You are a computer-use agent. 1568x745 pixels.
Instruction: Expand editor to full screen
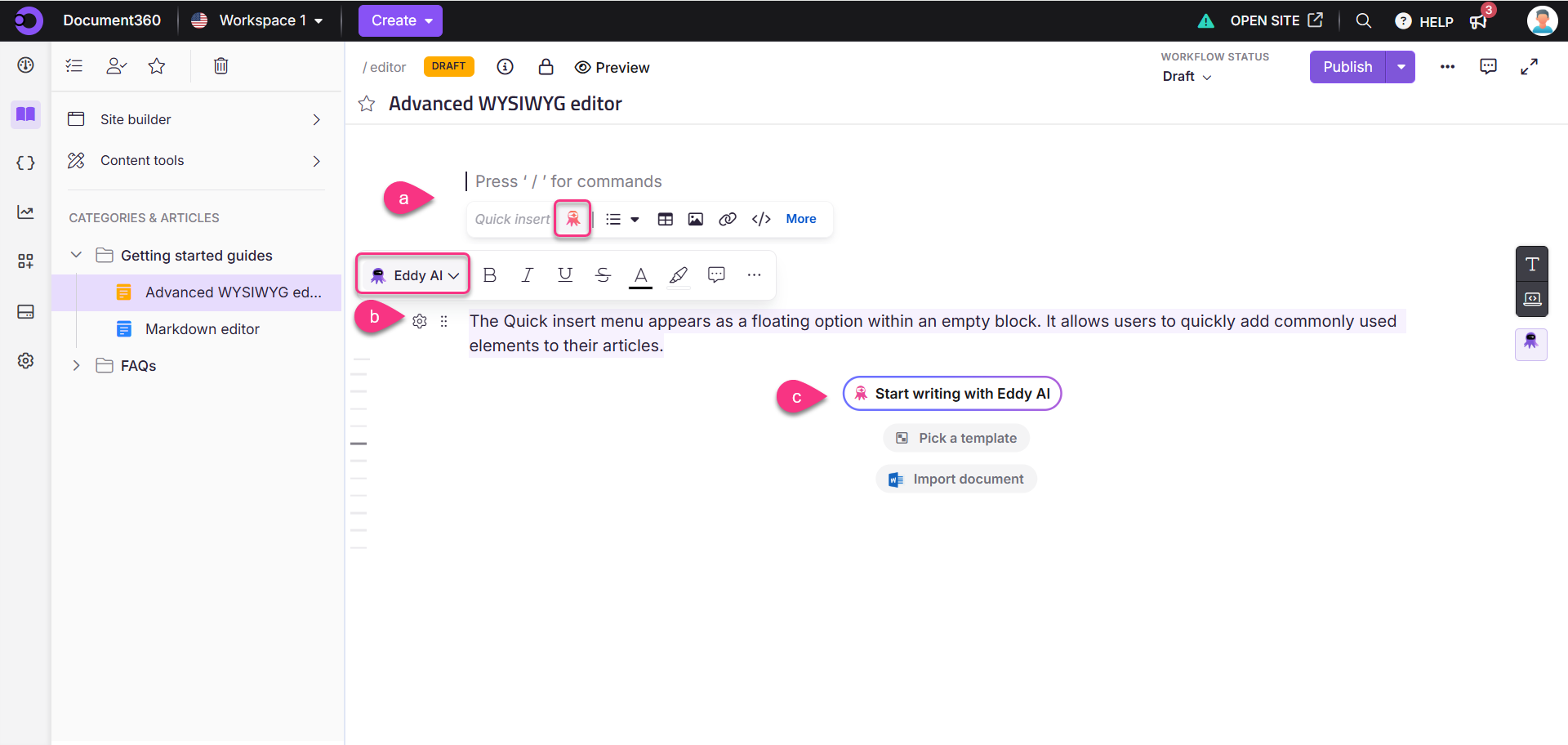tap(1529, 67)
